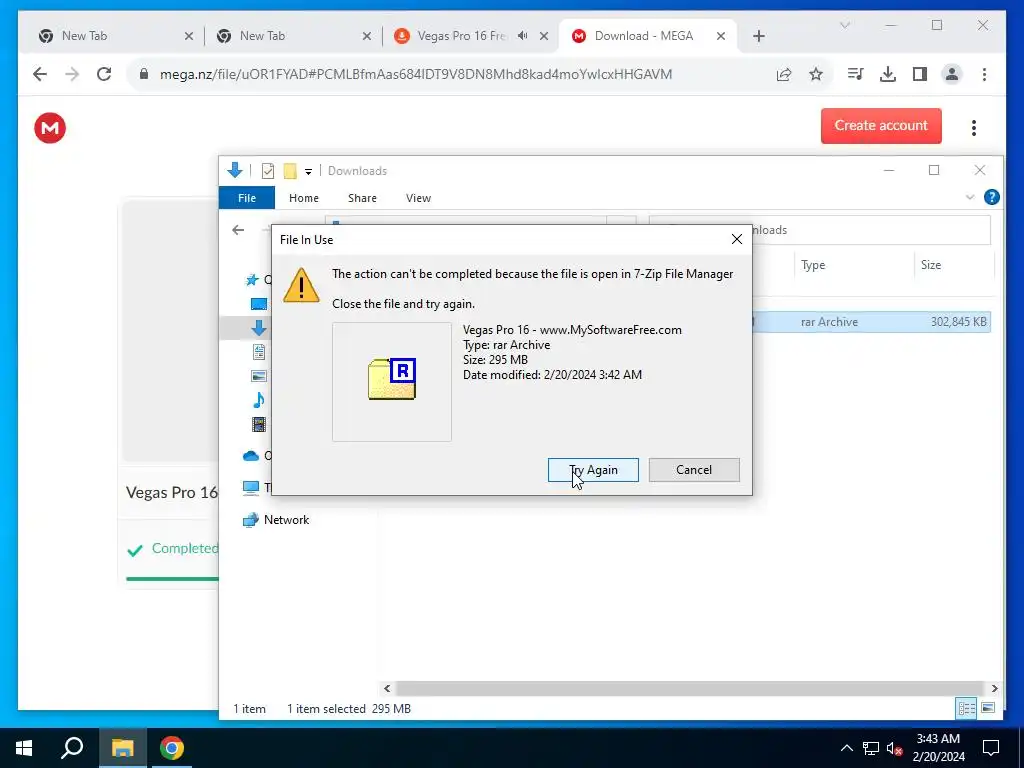Select Downloads in navigation pane
Viewport: 1024px width, 768px height.
(259, 328)
